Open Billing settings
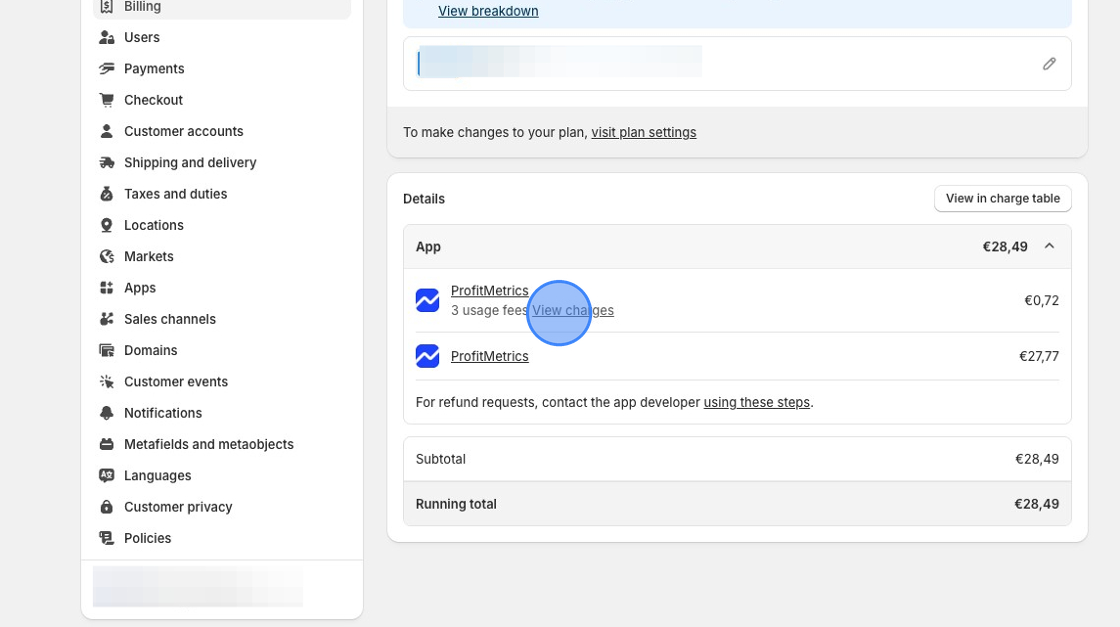 pyautogui.click(x=222, y=7)
